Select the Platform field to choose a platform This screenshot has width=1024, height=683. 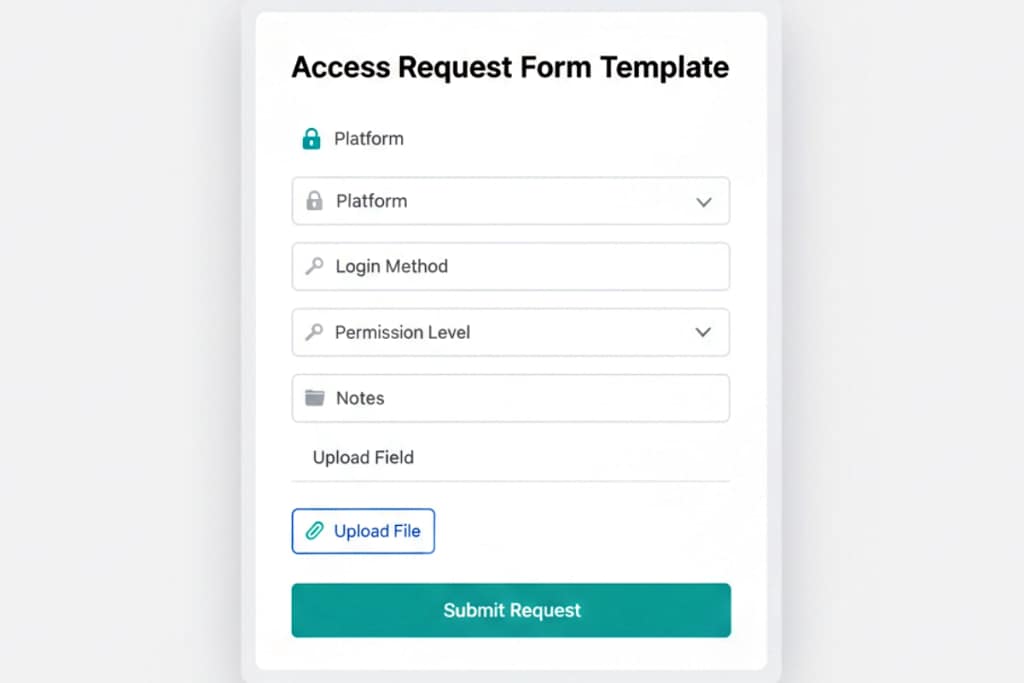(510, 200)
